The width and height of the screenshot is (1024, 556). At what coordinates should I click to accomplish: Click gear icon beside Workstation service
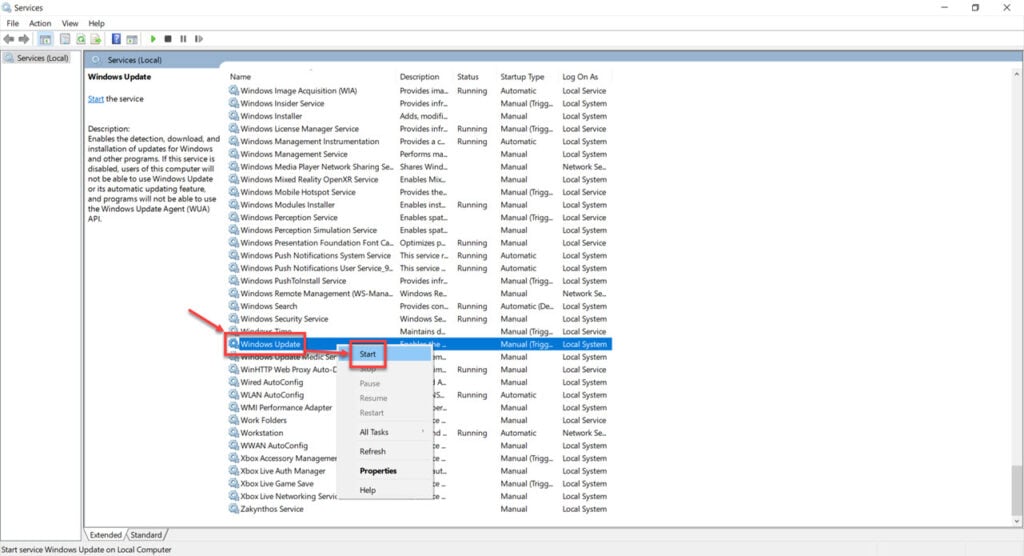coord(233,433)
